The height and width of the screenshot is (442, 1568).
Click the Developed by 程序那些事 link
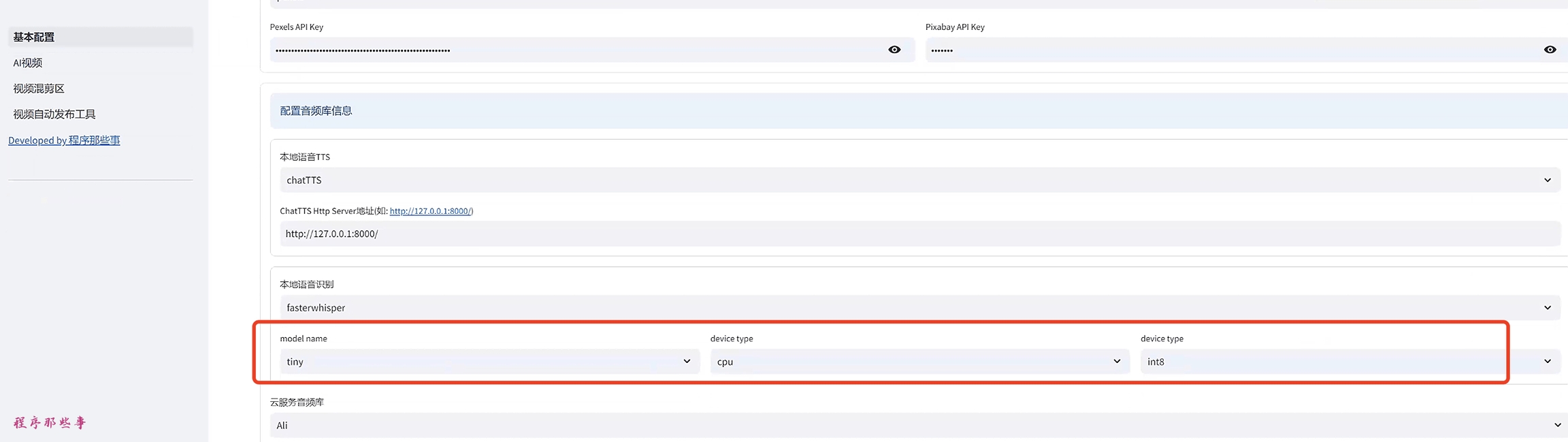tap(64, 140)
